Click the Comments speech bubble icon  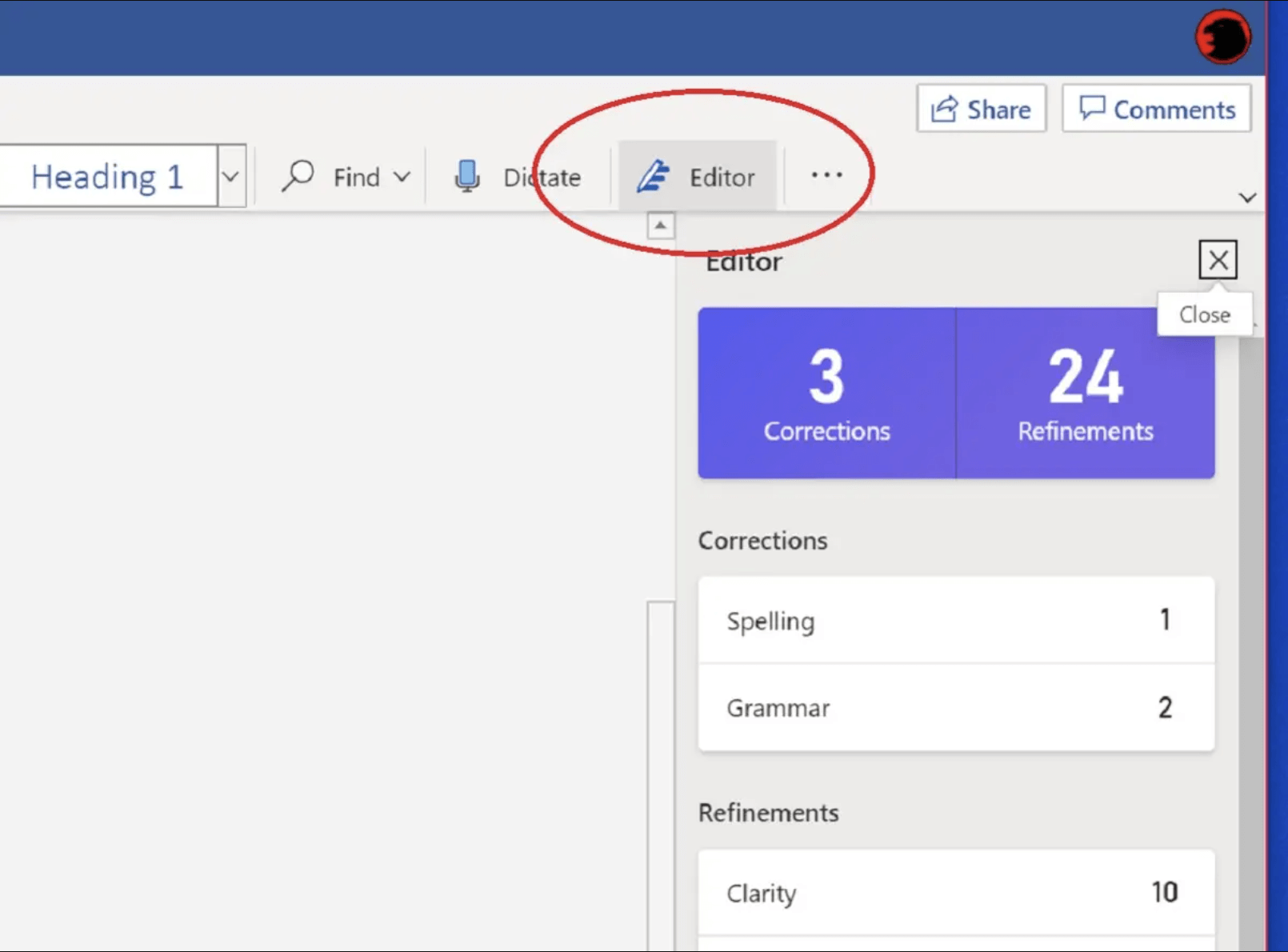coord(1094,108)
